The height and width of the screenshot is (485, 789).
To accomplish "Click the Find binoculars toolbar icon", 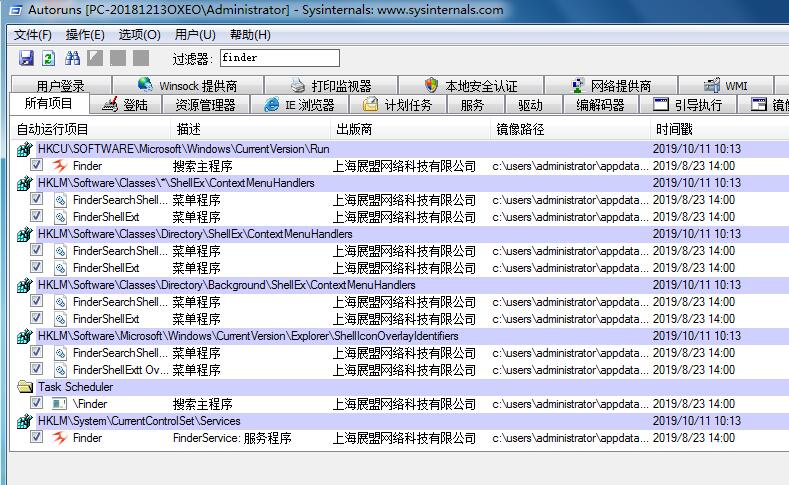I will (72, 58).
